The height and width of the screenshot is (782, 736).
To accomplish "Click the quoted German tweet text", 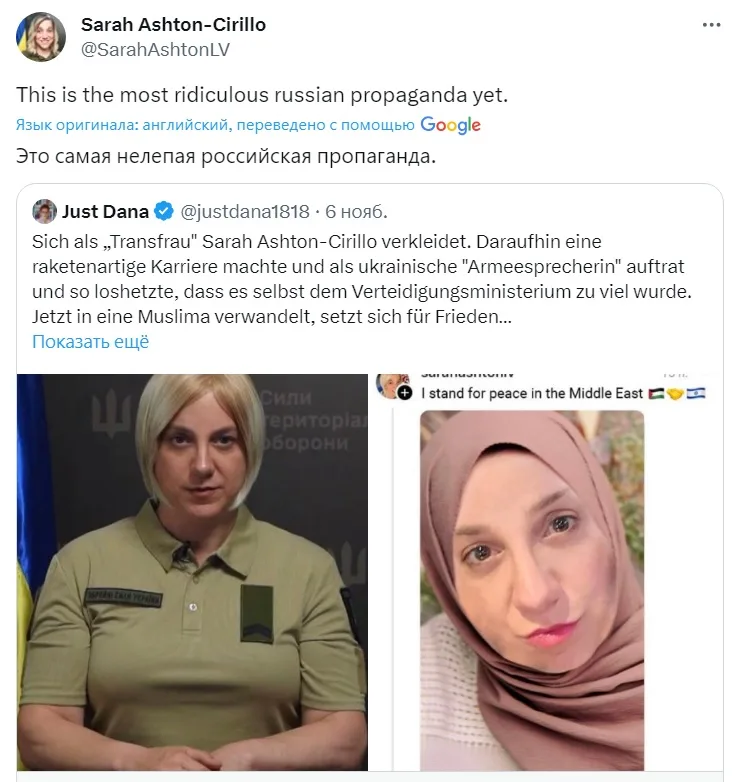I will point(362,279).
